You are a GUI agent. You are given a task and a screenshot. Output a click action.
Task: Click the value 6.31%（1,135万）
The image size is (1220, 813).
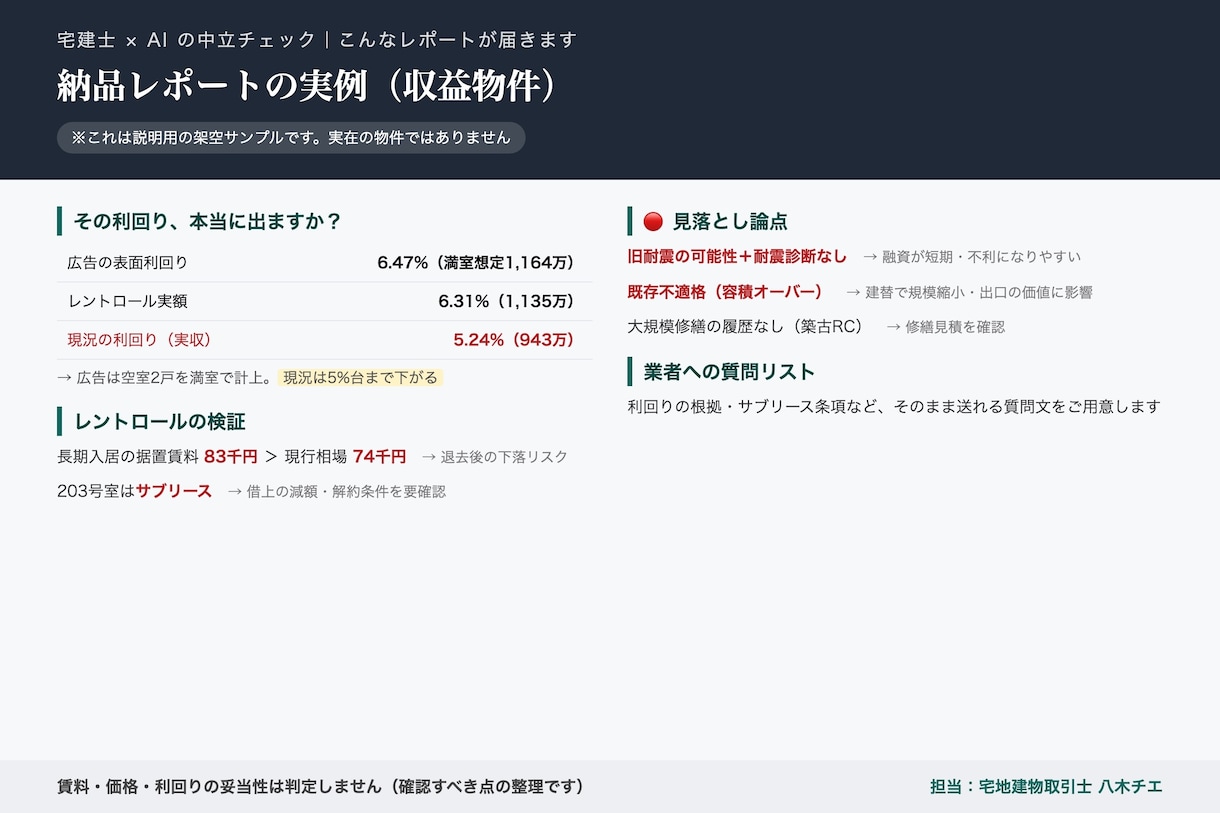508,301
